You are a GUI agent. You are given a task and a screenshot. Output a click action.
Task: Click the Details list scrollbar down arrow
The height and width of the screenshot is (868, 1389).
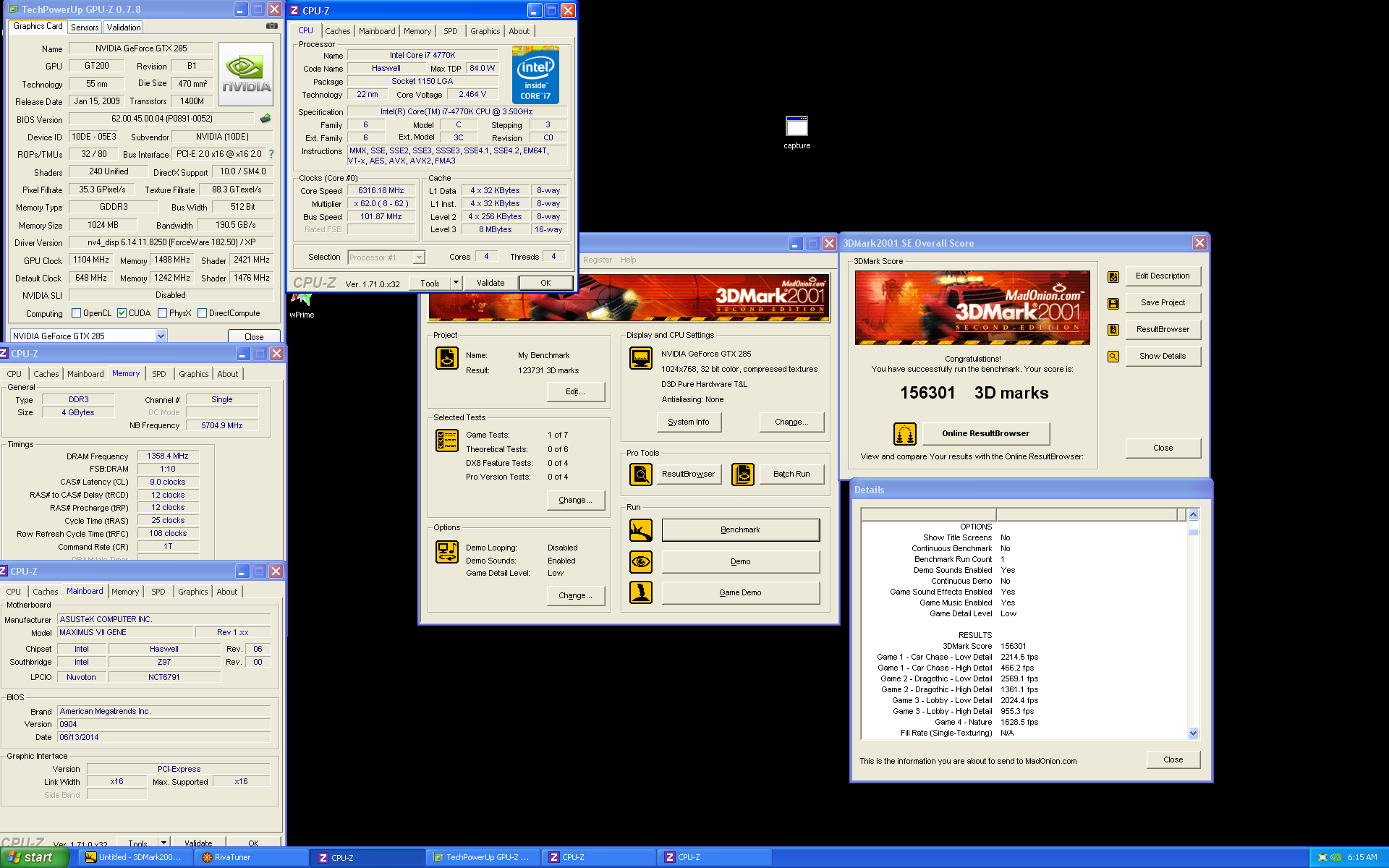[x=1193, y=733]
